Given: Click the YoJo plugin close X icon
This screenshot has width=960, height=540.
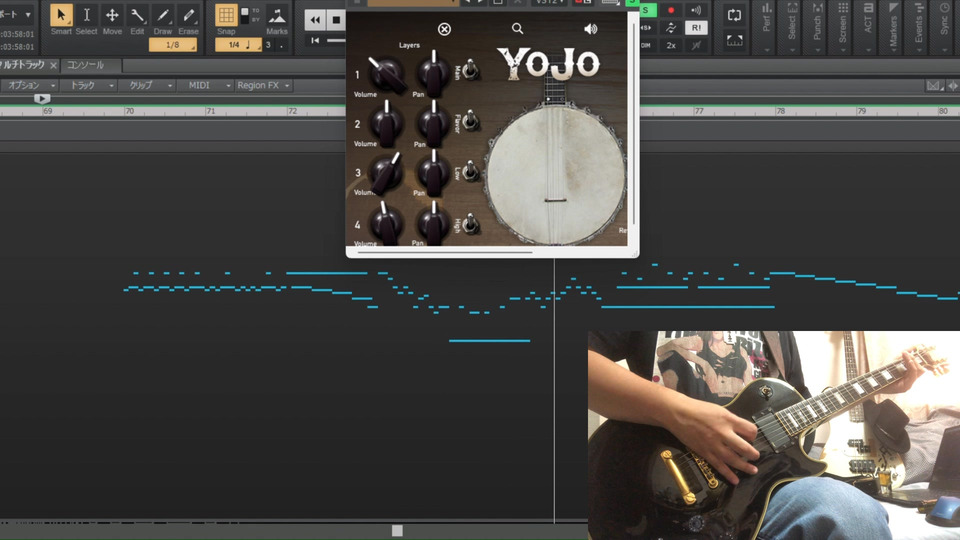Looking at the screenshot, I should (444, 29).
